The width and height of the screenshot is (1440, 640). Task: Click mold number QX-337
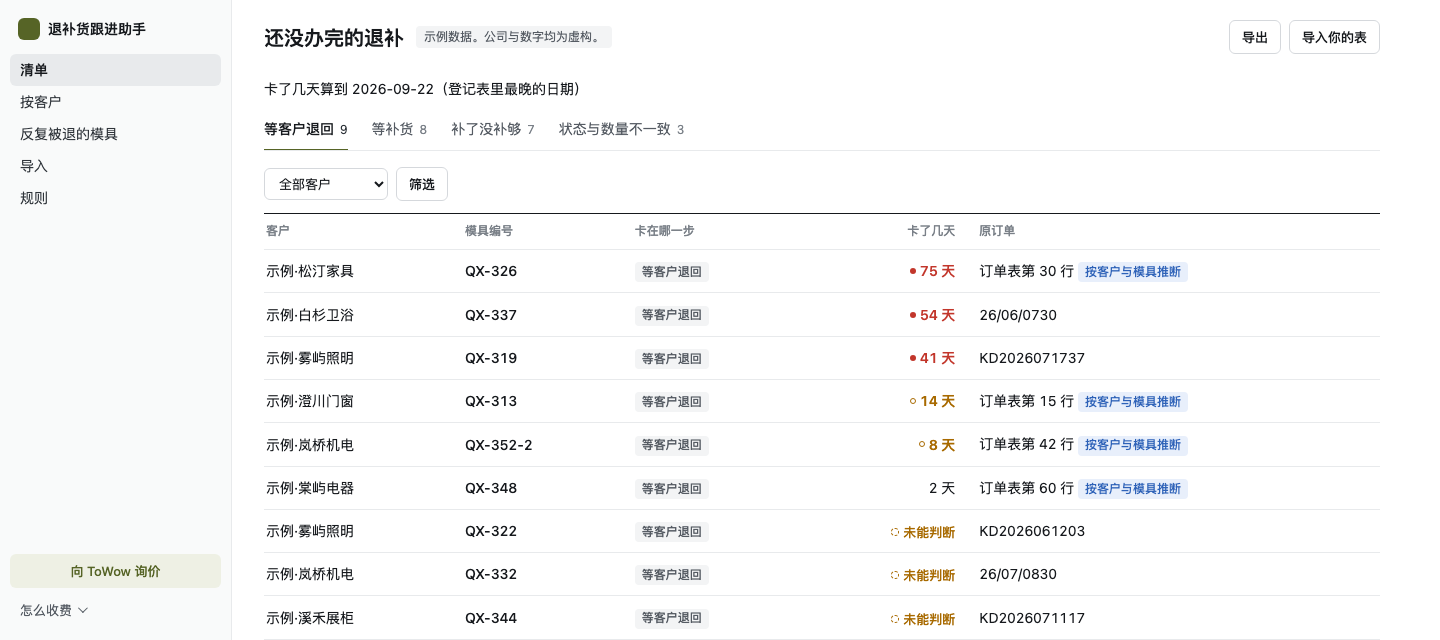[x=491, y=315]
